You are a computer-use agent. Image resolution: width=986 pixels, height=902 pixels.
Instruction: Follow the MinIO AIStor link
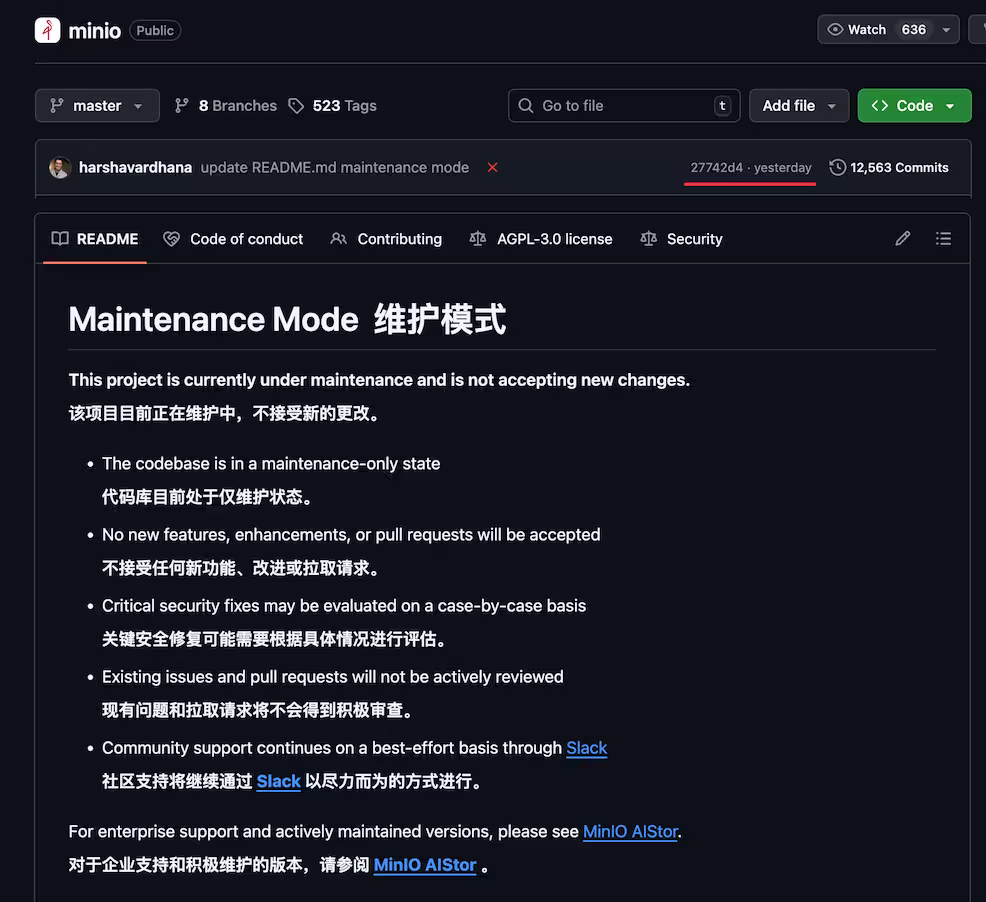630,831
